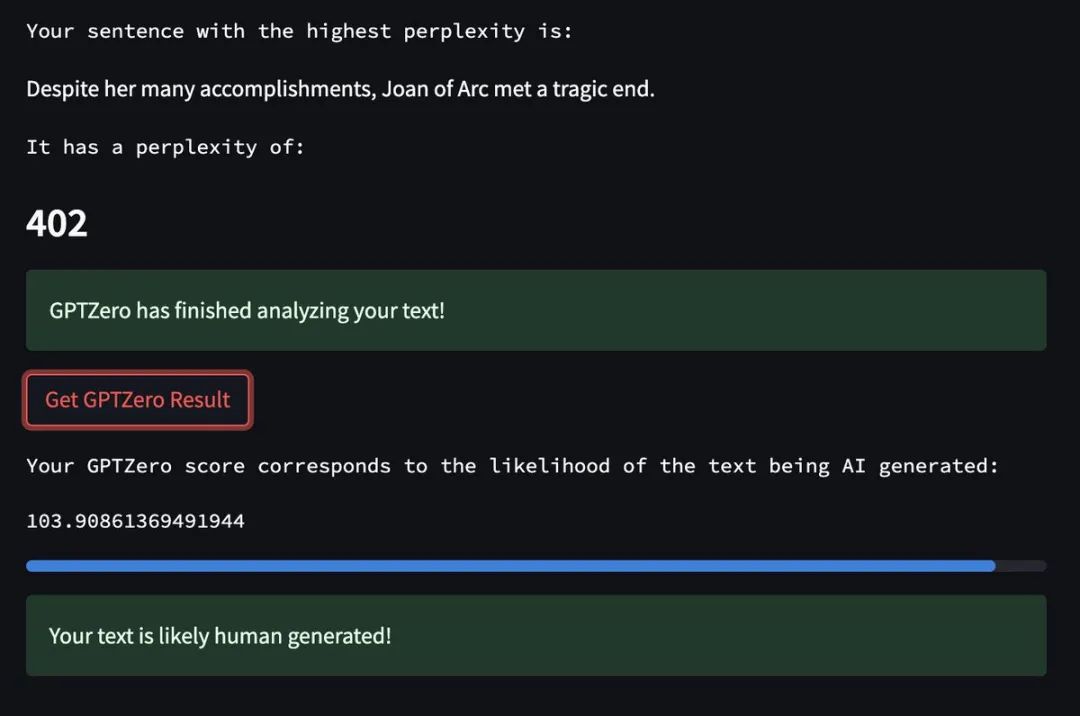The height and width of the screenshot is (716, 1080).
Task: Click the 'Your GPTZero score corresponds' description line
Action: pyautogui.click(x=512, y=466)
